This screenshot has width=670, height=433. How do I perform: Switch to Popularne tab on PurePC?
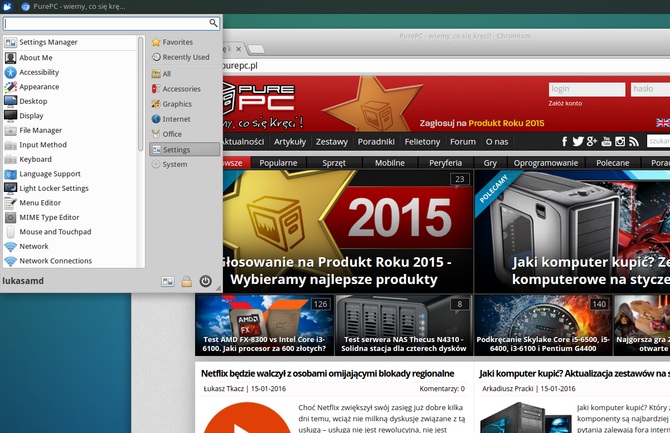[x=278, y=163]
